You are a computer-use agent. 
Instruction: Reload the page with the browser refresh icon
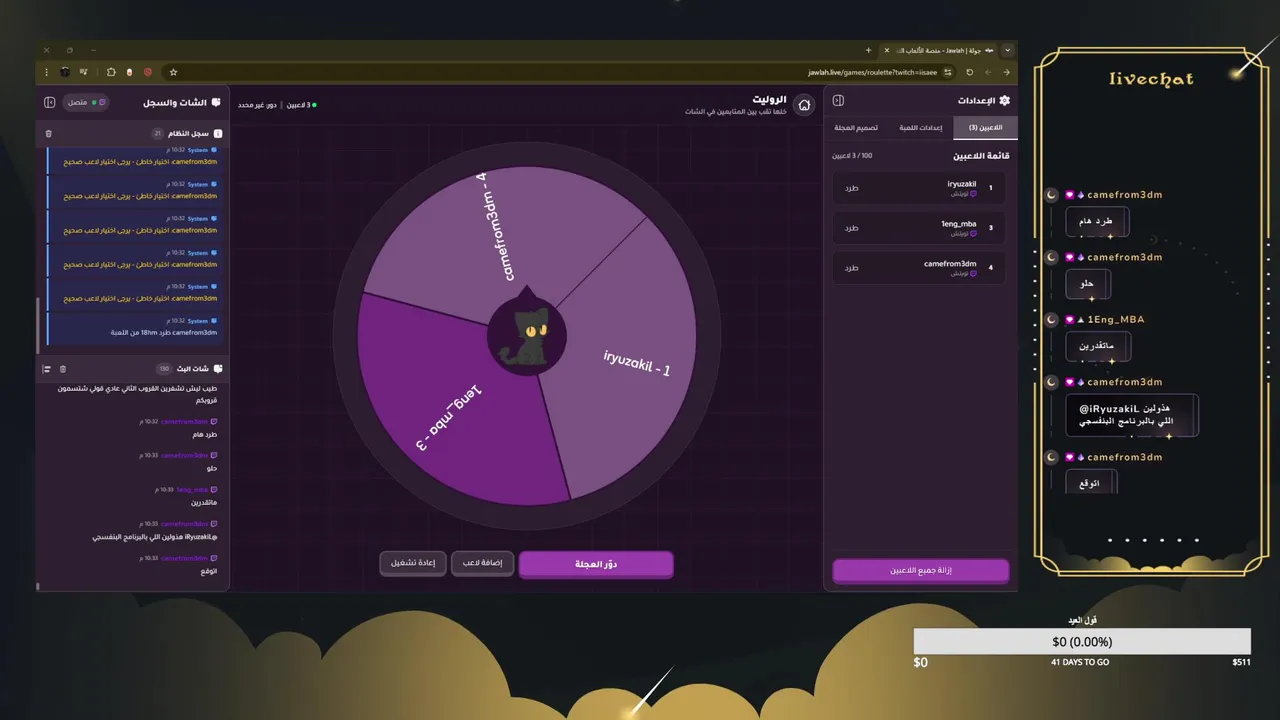coord(969,72)
